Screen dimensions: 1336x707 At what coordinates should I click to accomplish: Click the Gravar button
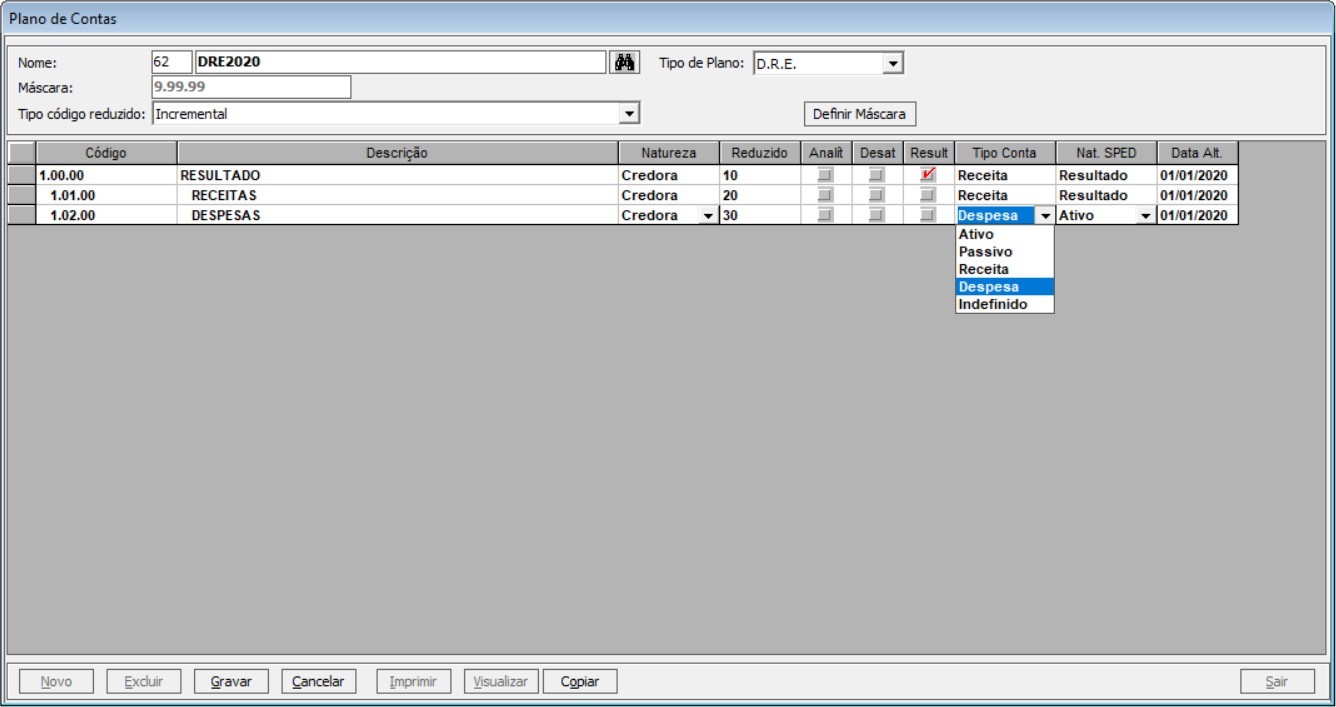pos(231,682)
